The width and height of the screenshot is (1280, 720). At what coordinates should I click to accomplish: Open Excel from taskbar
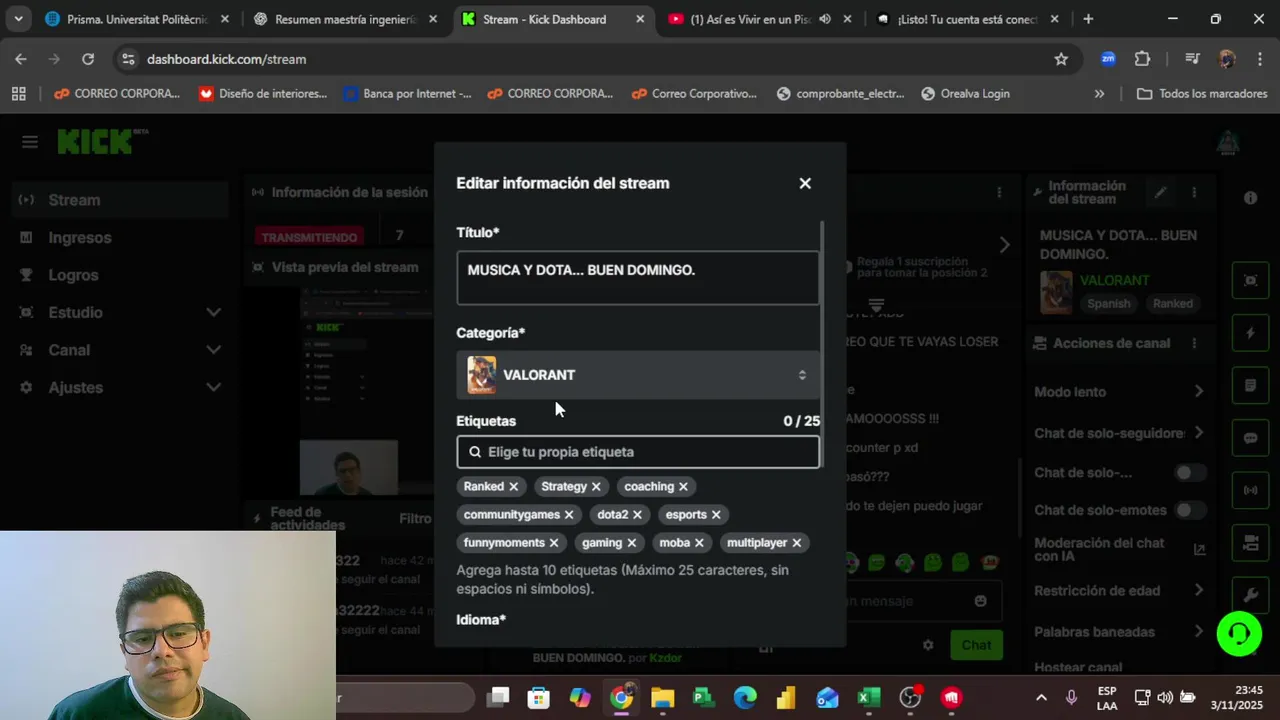[x=868, y=697]
